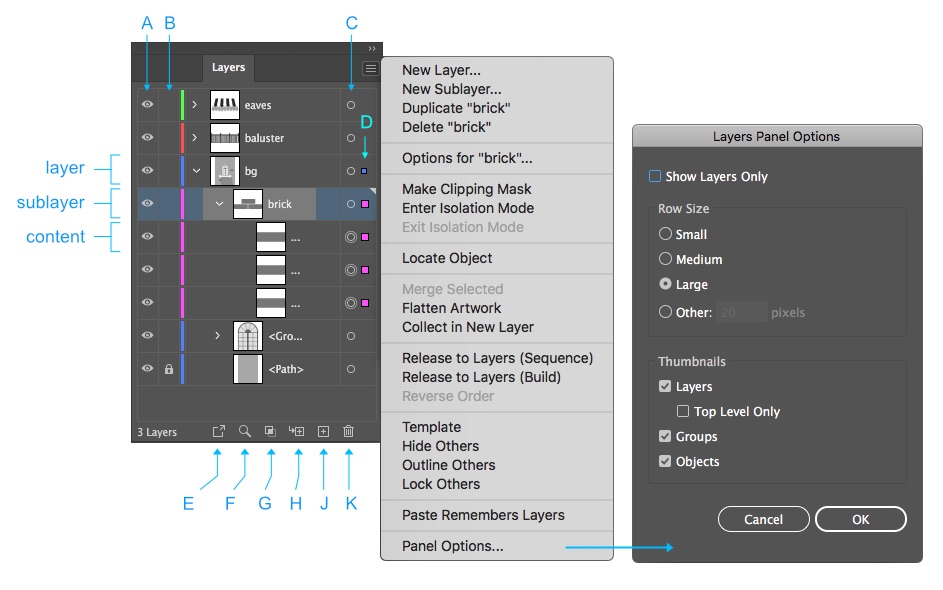Image resolution: width=943 pixels, height=590 pixels.
Task: Click the Export for Screens icon
Action: pyautogui.click(x=219, y=432)
